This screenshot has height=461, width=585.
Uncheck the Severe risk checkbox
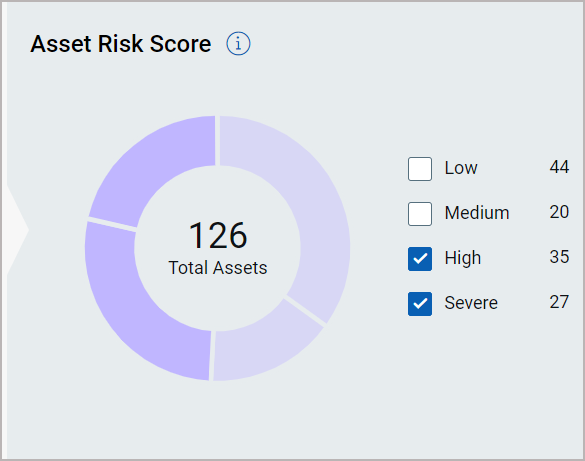point(420,304)
